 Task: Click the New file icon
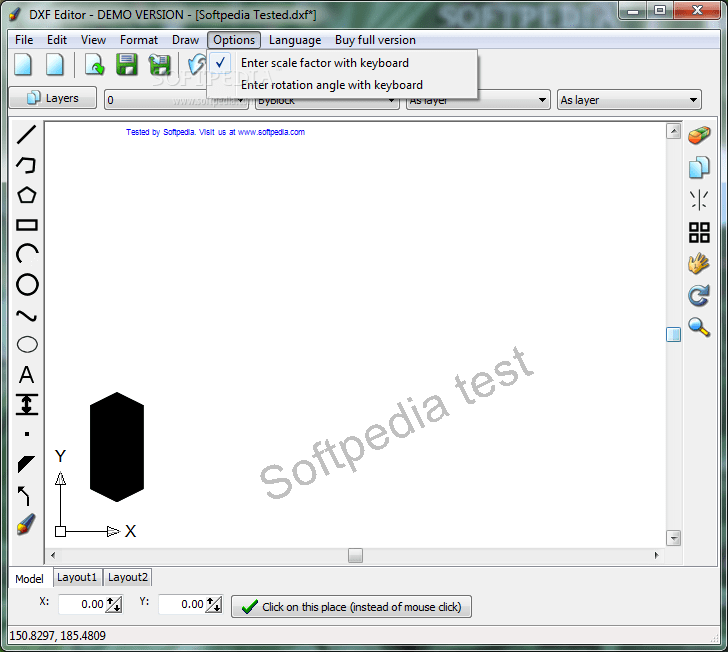tap(23, 64)
